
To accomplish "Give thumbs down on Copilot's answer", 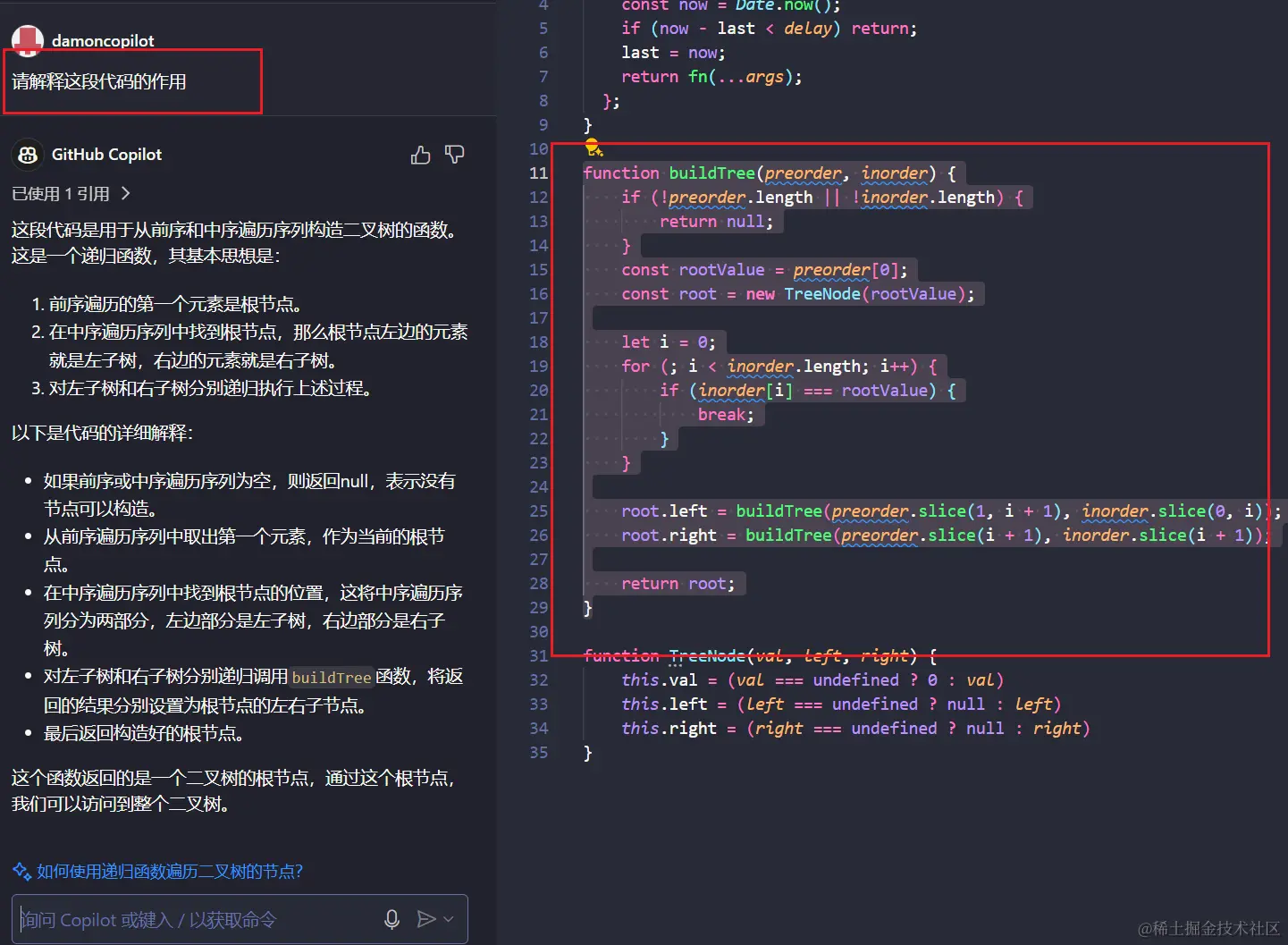I will tap(455, 154).
